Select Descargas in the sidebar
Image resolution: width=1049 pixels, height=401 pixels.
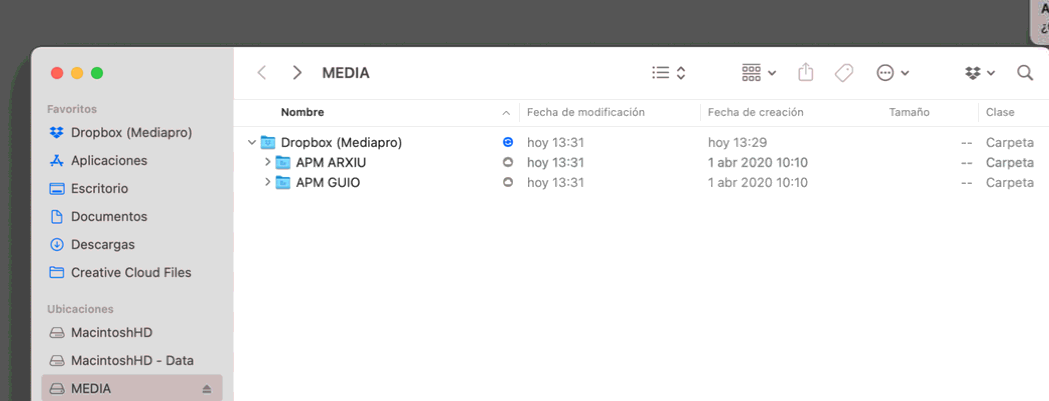(x=102, y=245)
